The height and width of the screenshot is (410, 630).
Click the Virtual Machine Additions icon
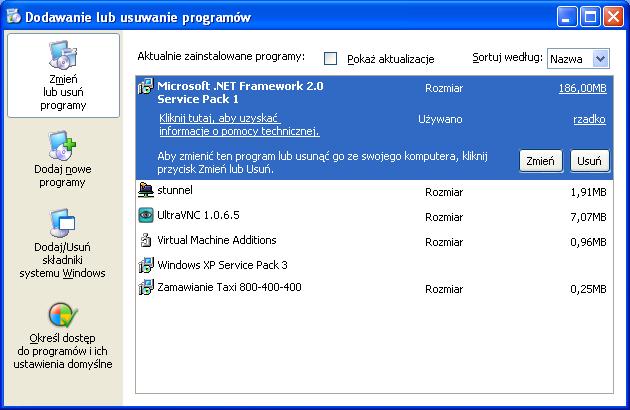coord(145,240)
